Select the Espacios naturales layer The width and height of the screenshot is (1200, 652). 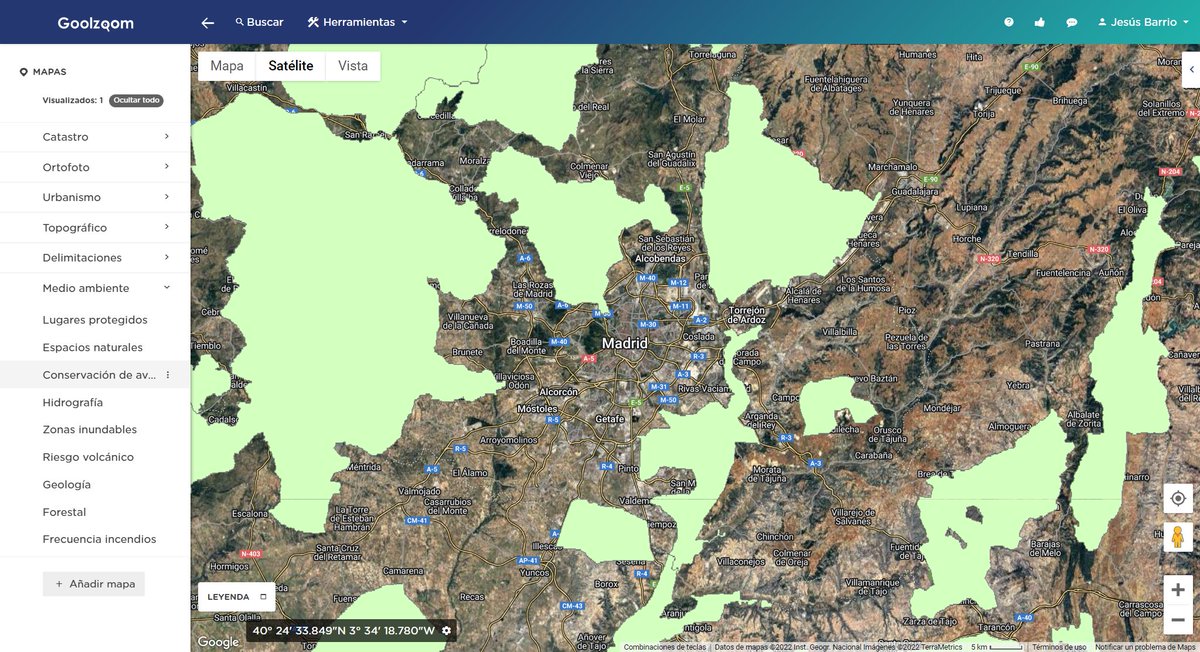coord(93,347)
